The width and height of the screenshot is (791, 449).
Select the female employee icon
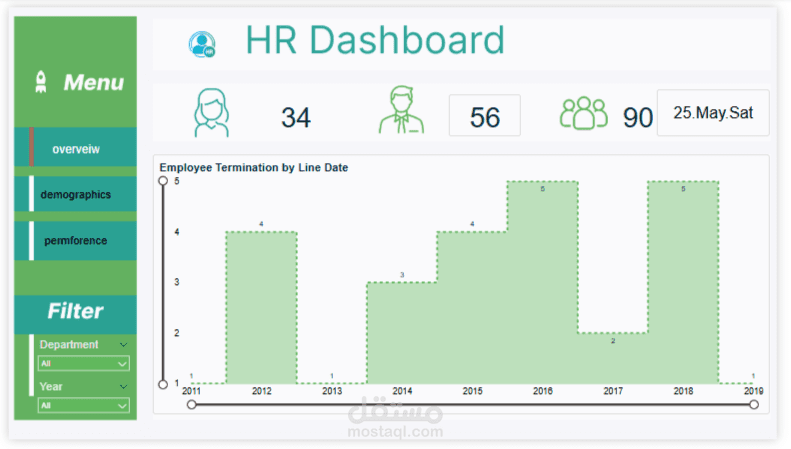tap(211, 113)
